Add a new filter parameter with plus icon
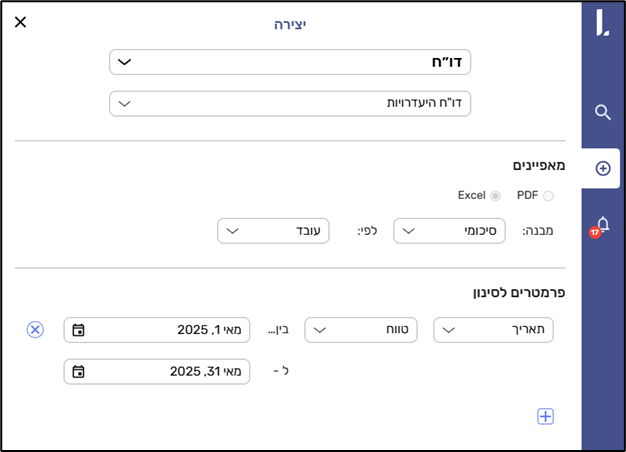626x452 pixels. [x=545, y=416]
